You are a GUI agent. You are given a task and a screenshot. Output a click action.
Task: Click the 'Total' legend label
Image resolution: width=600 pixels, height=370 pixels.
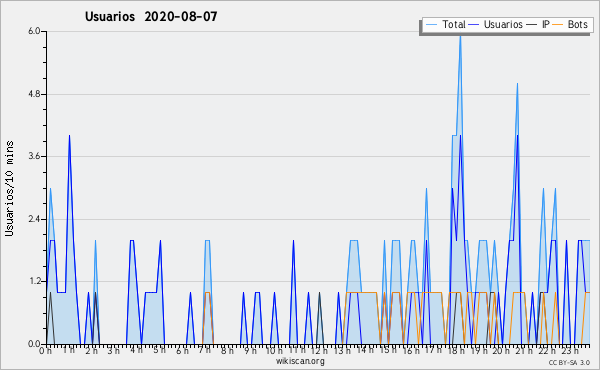[x=454, y=24]
